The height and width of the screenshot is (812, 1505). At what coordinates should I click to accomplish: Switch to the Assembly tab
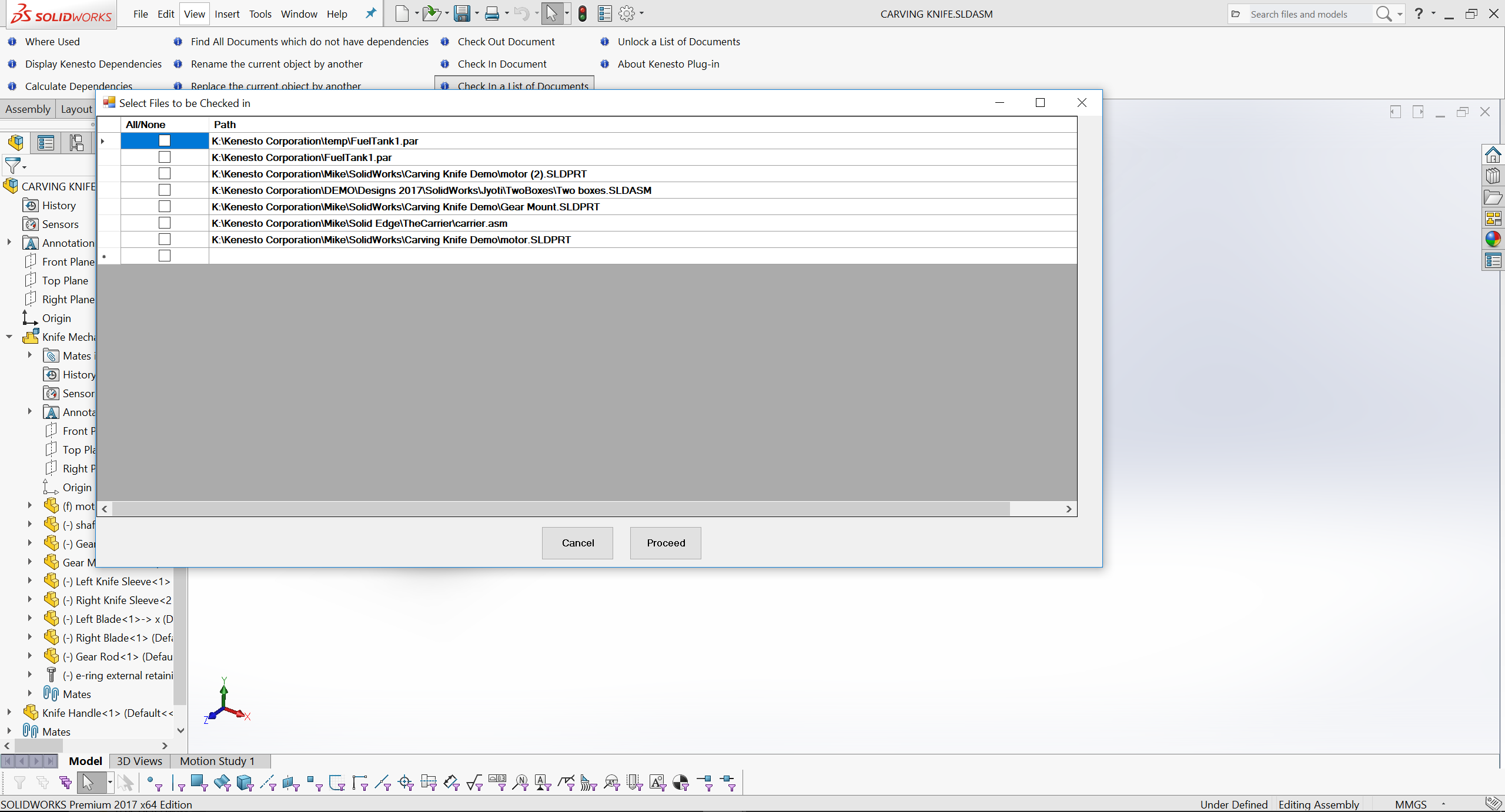coord(28,109)
